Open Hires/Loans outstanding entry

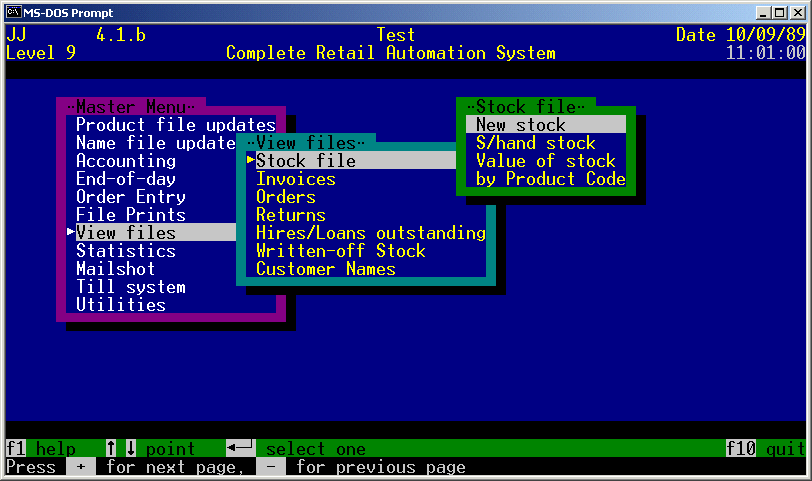coord(370,233)
